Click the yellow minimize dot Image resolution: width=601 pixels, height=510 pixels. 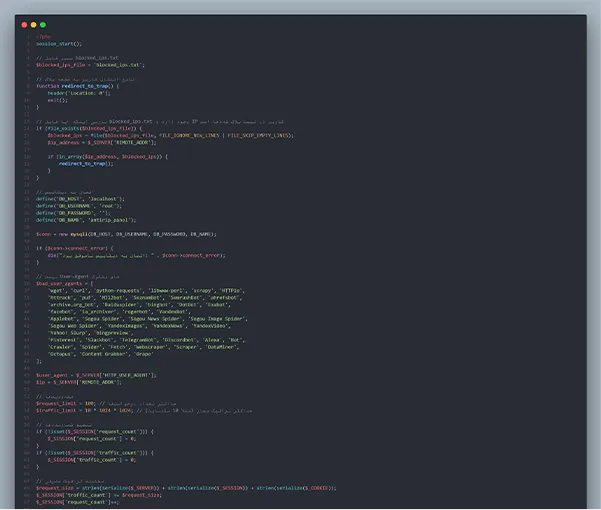(34, 25)
